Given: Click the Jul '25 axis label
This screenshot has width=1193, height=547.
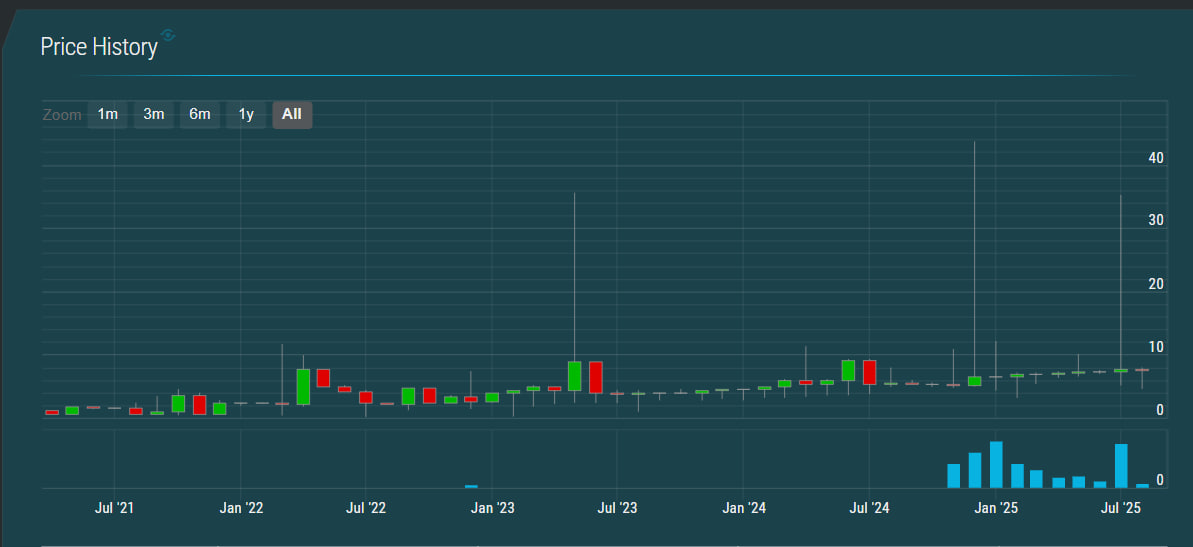Looking at the screenshot, I should coord(1121,507).
